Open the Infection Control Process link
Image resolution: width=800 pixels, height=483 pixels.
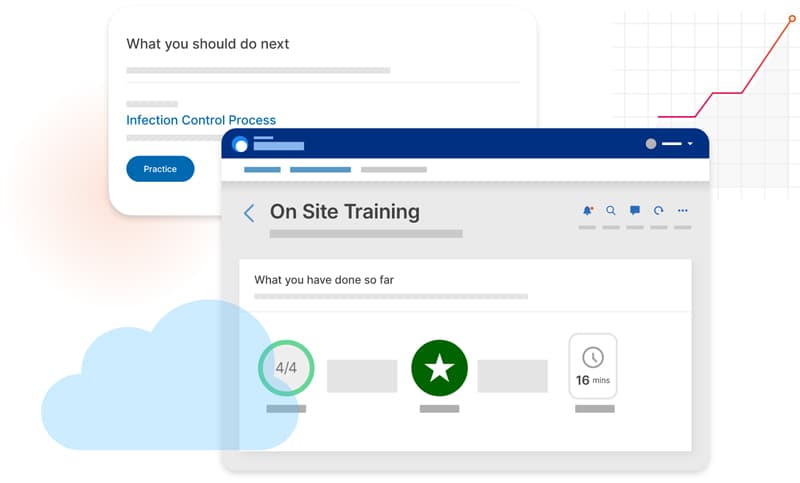click(x=201, y=120)
